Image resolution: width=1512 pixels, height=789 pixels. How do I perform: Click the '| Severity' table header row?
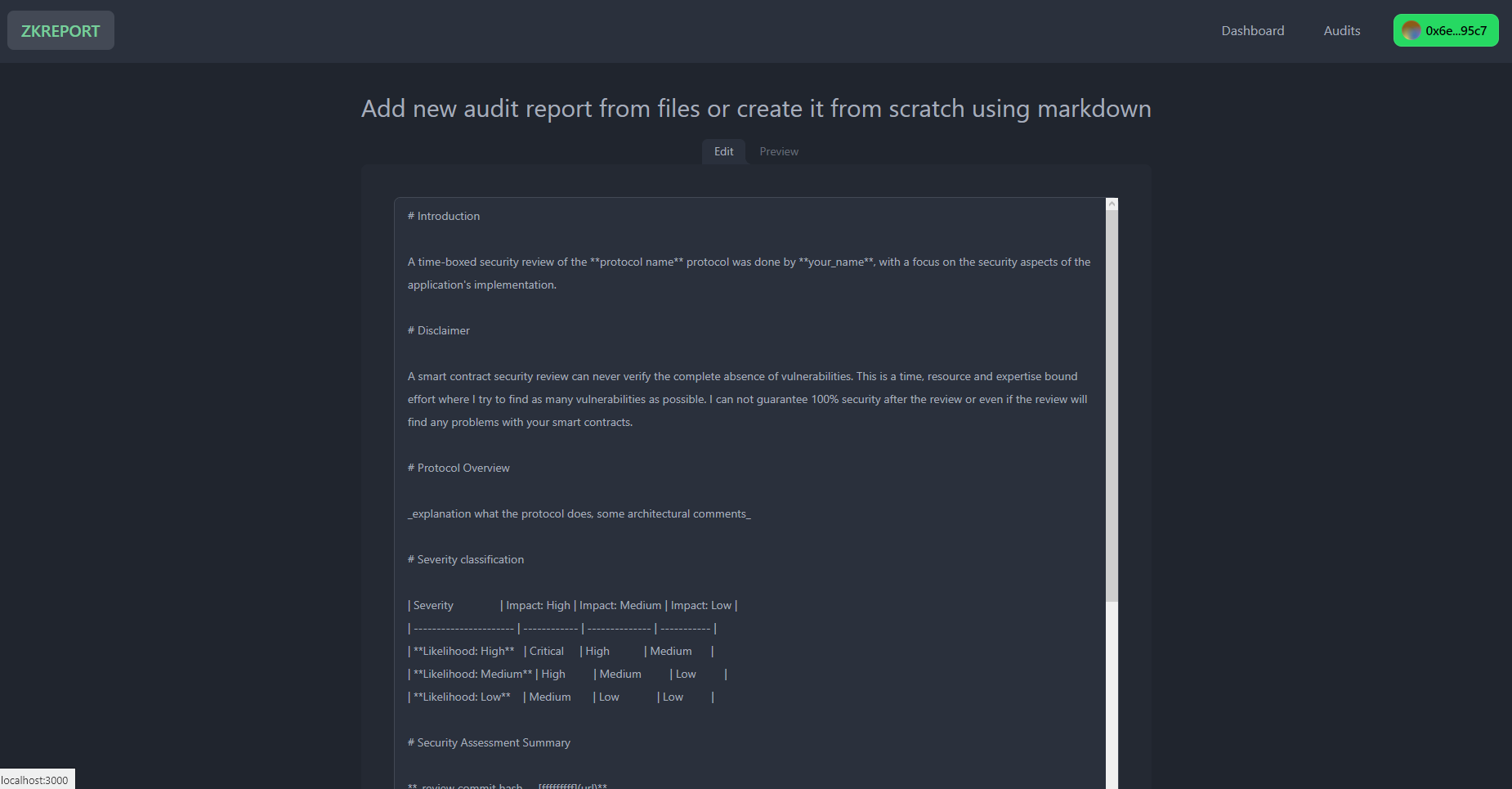[572, 605]
